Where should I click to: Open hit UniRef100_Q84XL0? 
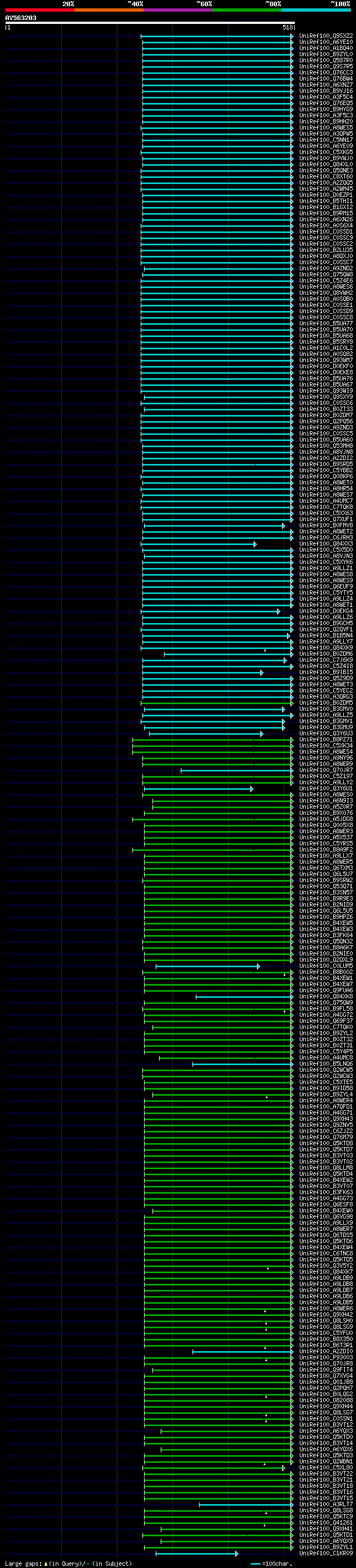[326, 164]
